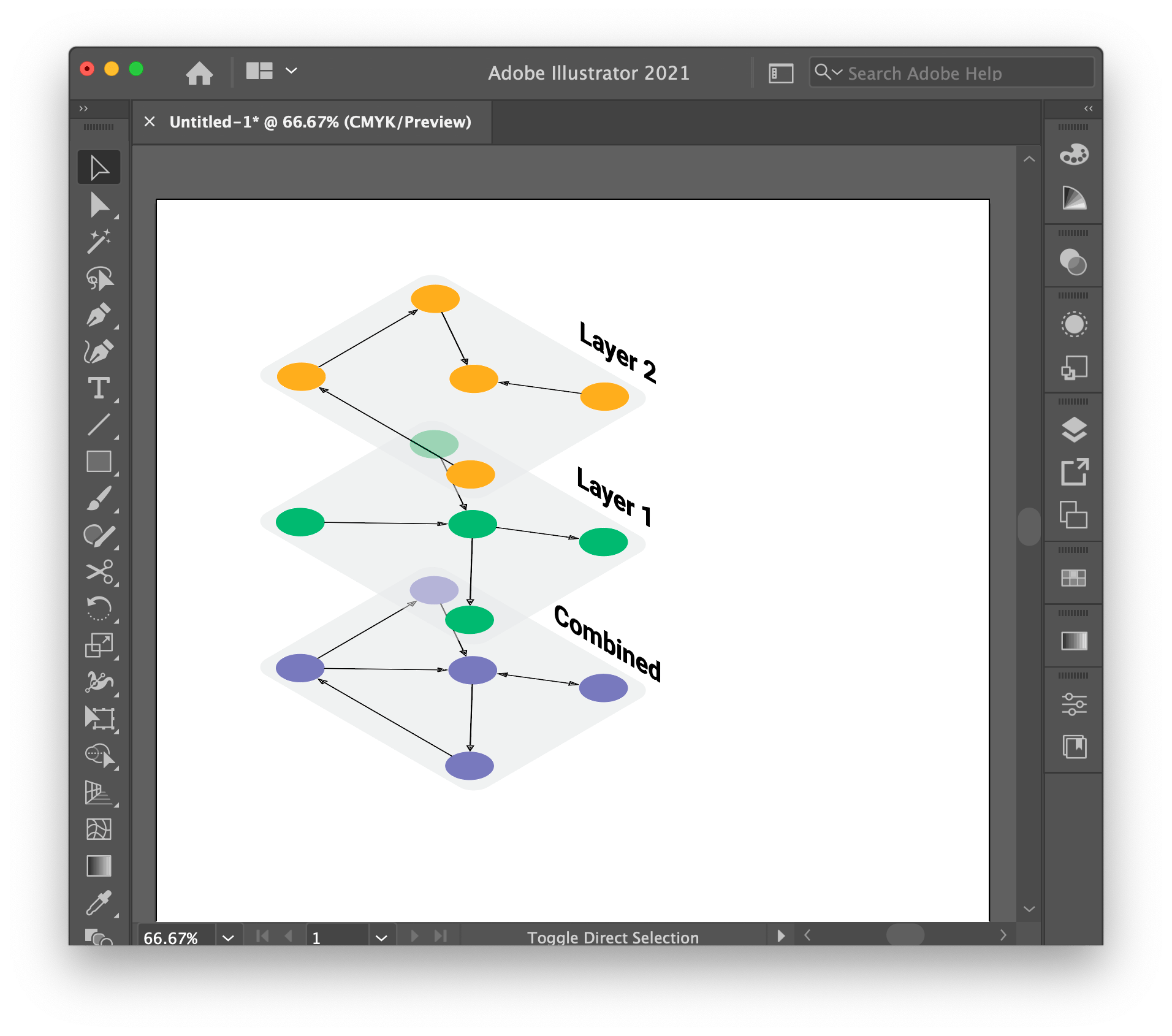
Task: Select the Rotate tool
Action: (x=99, y=609)
